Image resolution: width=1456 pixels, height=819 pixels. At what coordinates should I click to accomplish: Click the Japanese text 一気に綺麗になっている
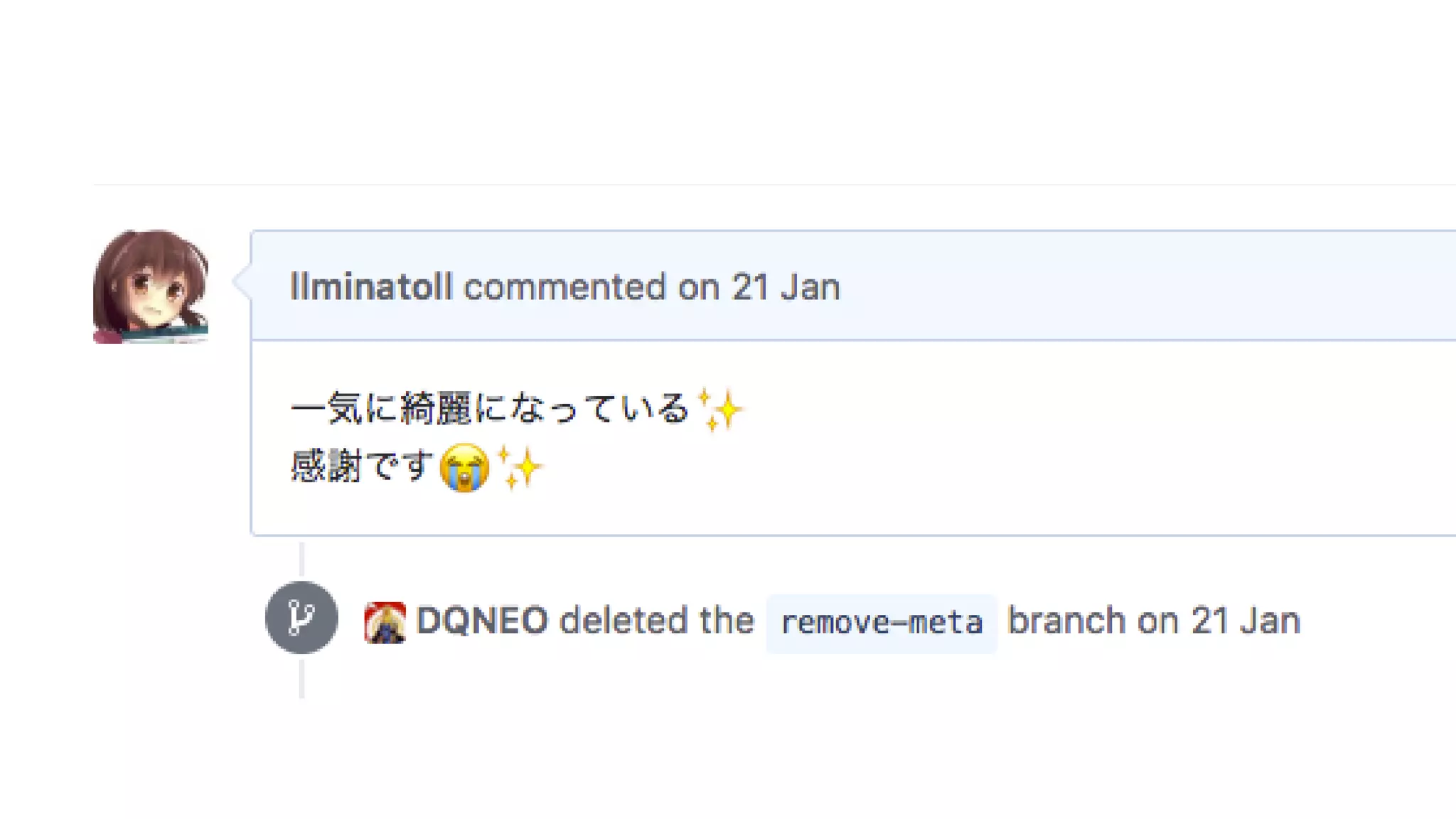[489, 409]
